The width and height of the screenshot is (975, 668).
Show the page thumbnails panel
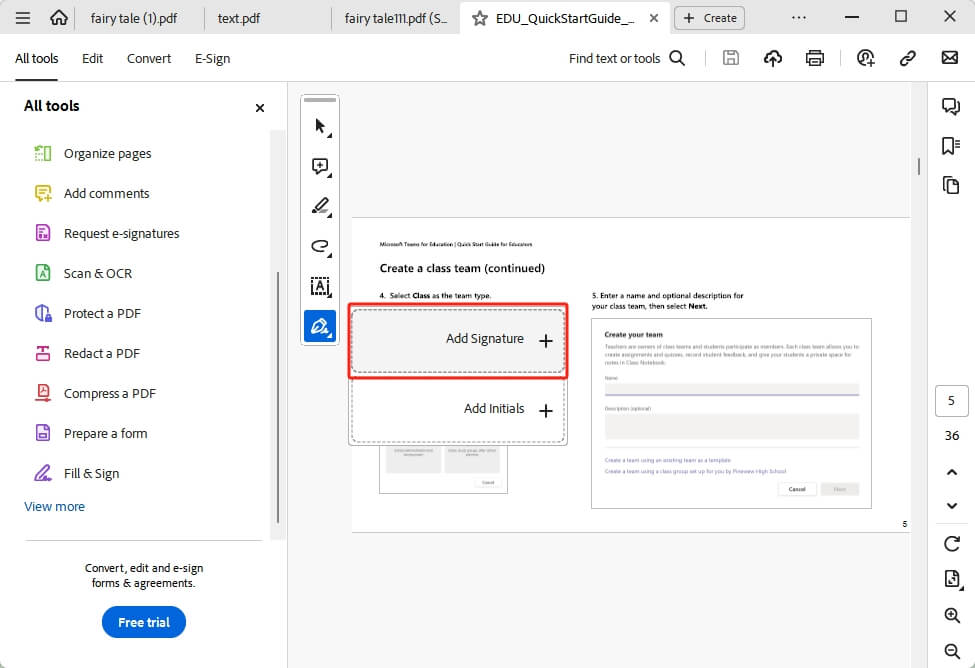(951, 185)
